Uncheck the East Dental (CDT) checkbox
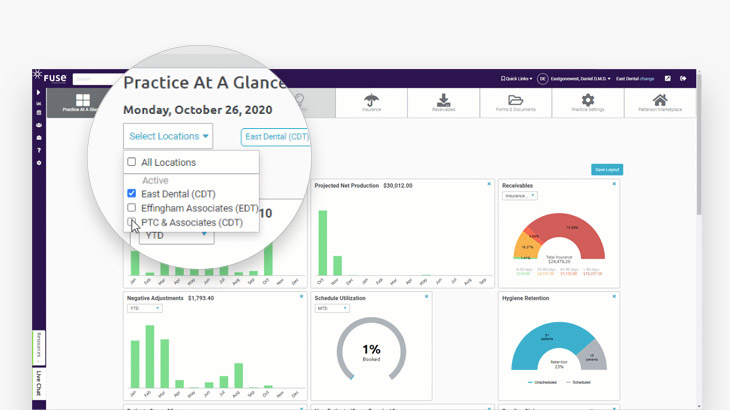This screenshot has width=730, height=410. [x=132, y=193]
